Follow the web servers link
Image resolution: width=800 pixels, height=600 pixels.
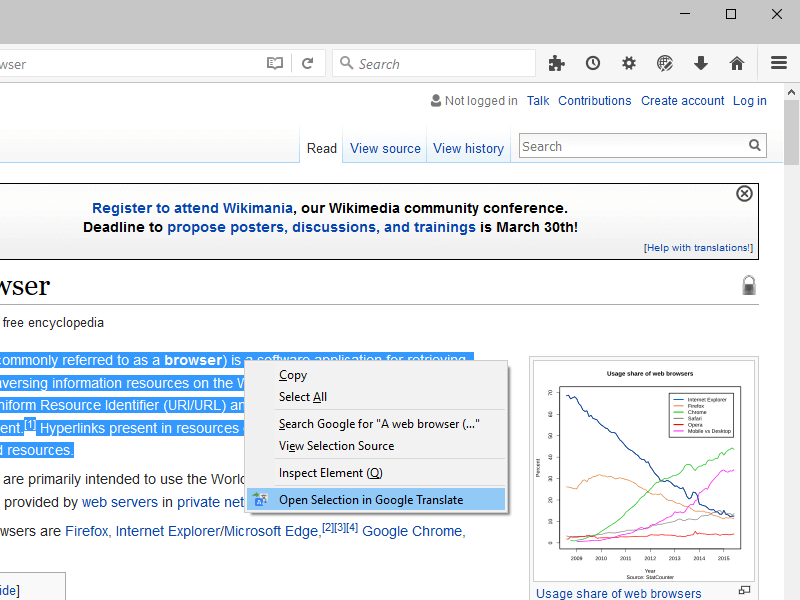point(120,502)
